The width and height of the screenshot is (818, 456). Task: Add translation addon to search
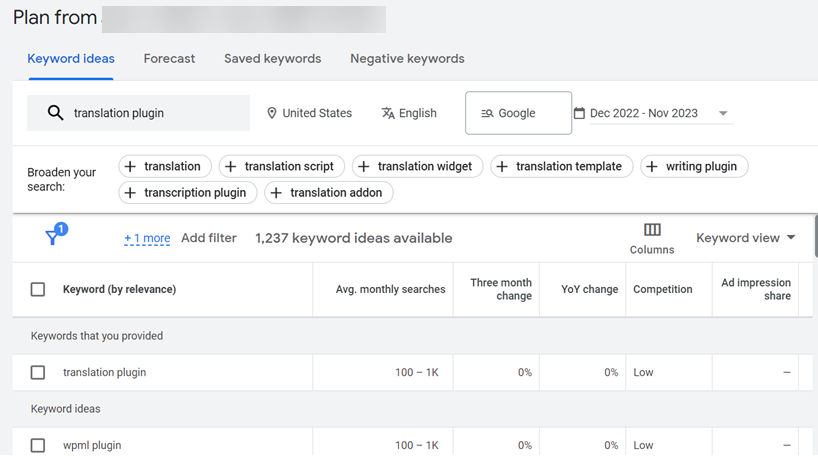tap(329, 193)
